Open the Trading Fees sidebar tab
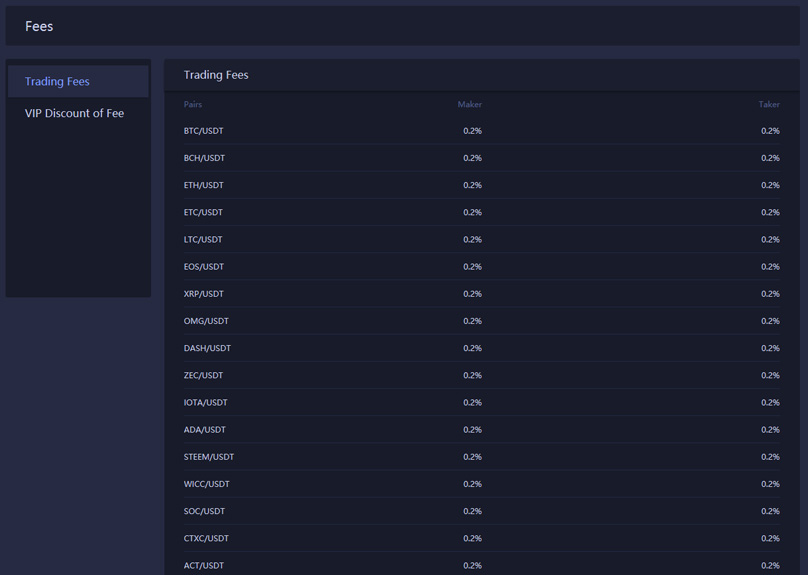The height and width of the screenshot is (575, 808). (78, 81)
